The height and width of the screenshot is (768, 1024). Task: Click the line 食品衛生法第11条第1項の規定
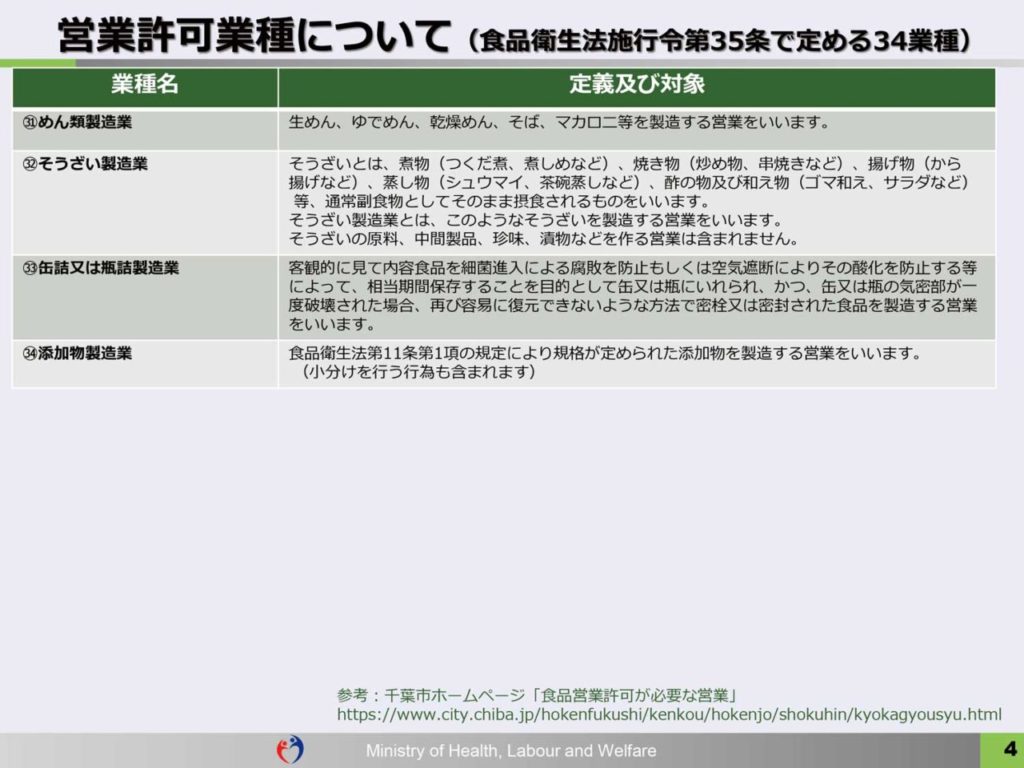(x=605, y=353)
